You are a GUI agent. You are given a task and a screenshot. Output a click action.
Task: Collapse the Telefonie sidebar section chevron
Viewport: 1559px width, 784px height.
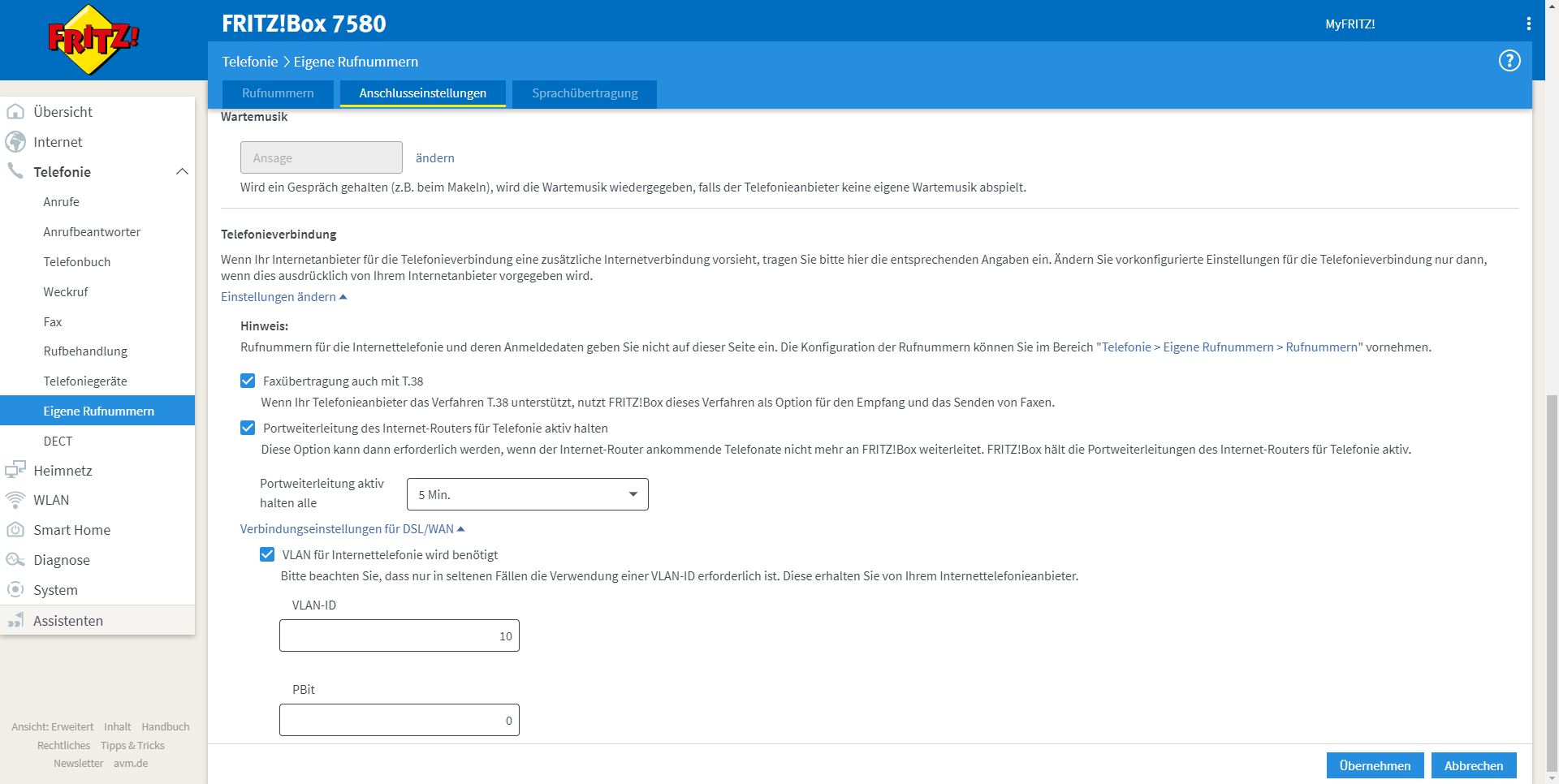(x=182, y=172)
